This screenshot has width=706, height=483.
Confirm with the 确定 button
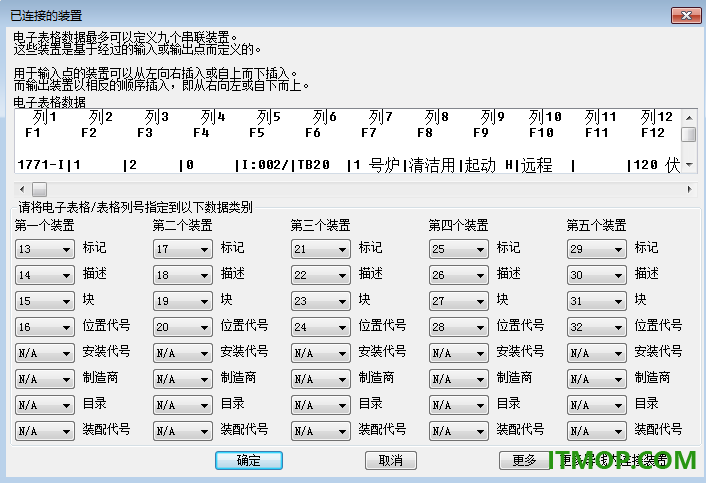(249, 460)
